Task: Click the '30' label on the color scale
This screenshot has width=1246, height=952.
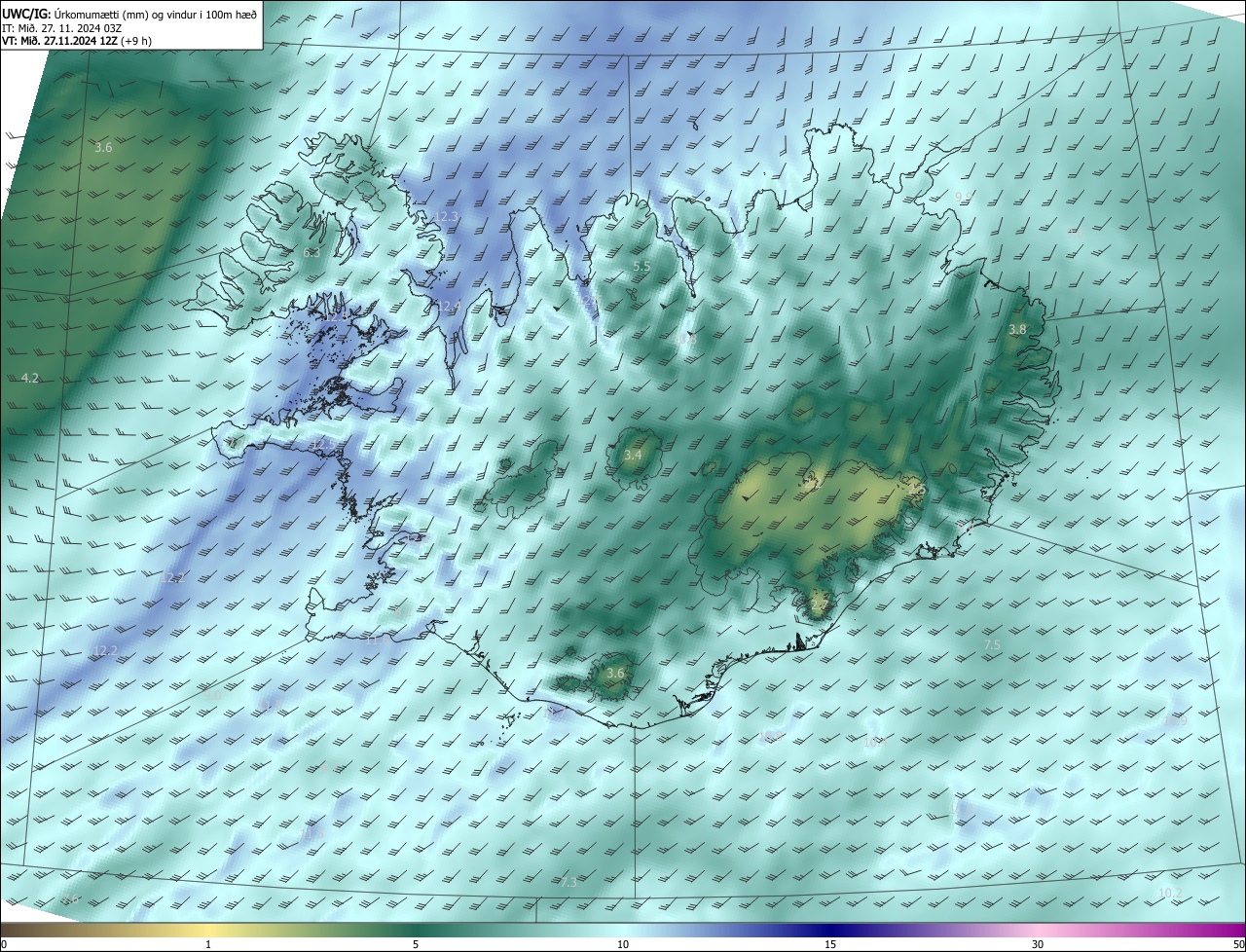Action: (1038, 944)
